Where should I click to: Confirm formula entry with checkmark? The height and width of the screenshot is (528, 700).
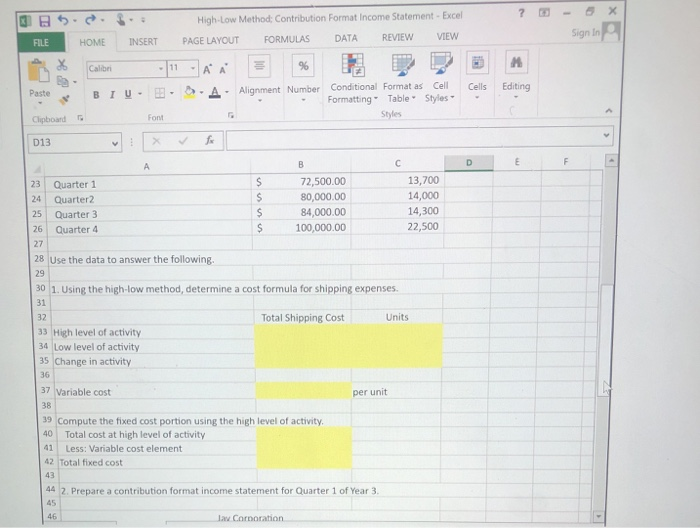click(x=183, y=141)
